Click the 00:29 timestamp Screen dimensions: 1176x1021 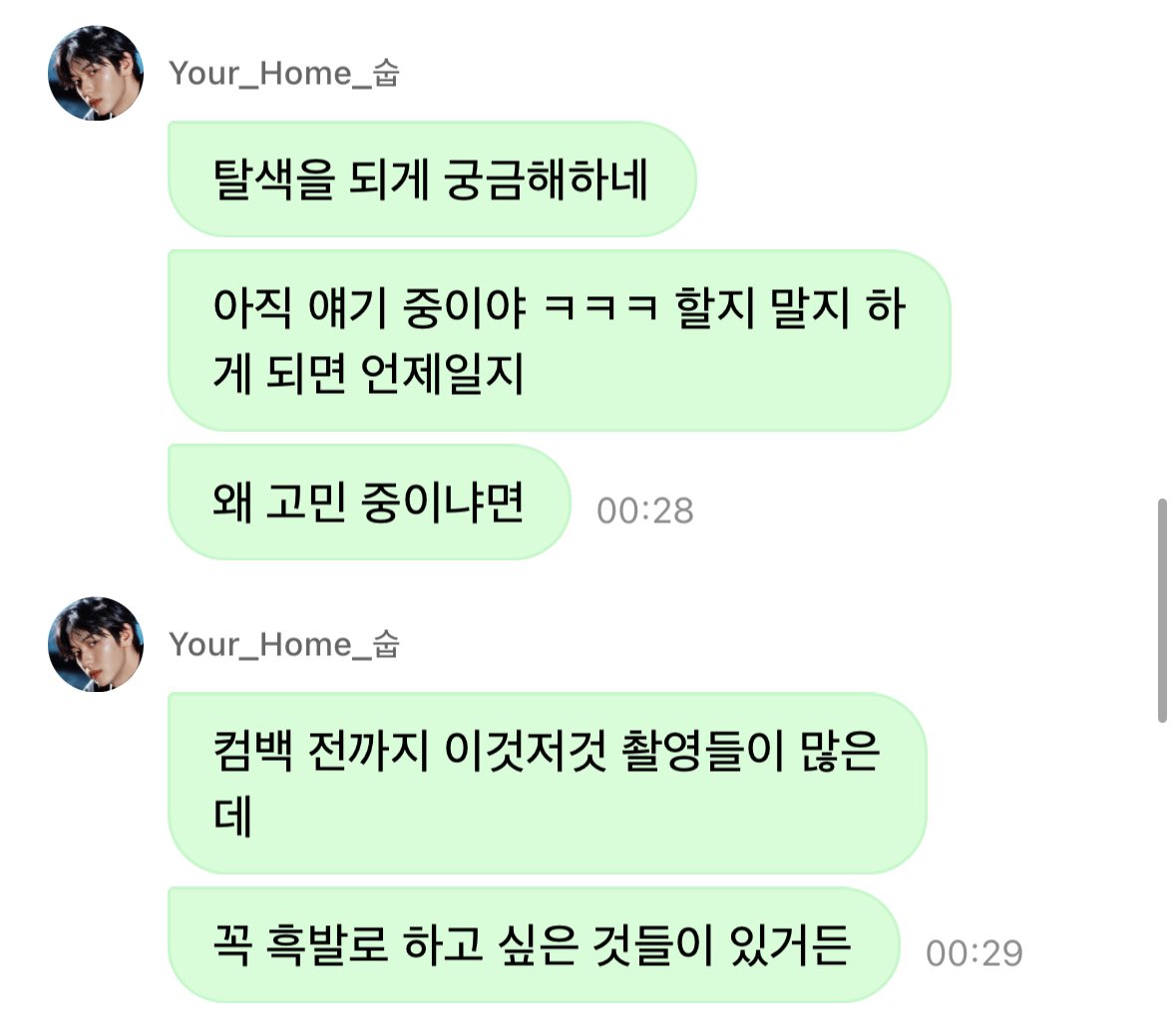975,953
